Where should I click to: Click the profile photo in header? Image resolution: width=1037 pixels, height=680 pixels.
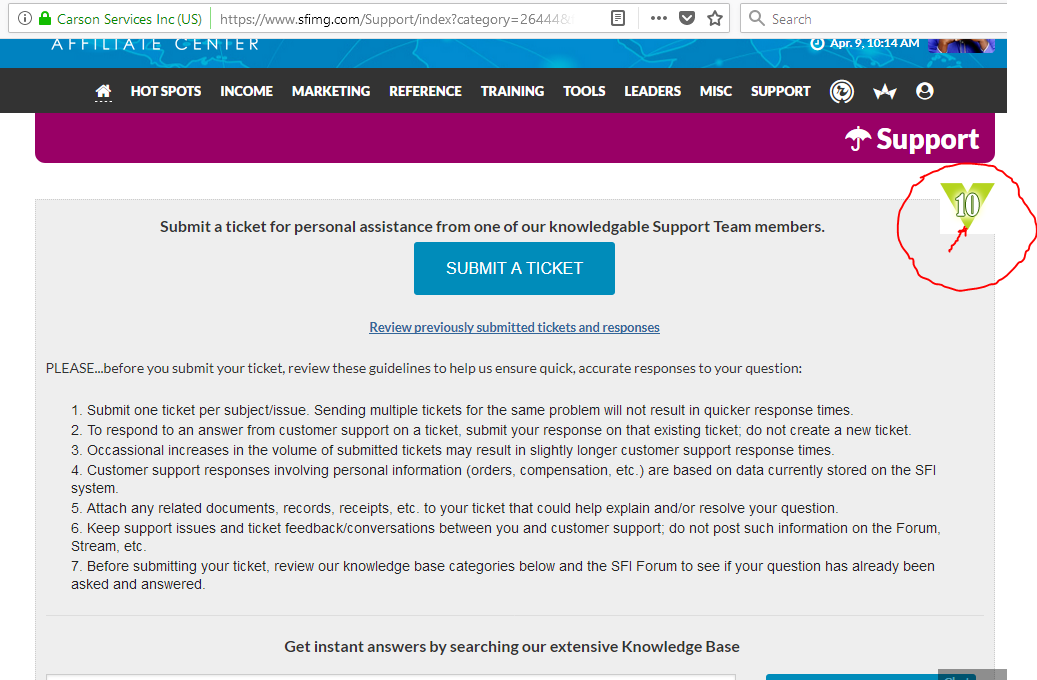click(x=962, y=45)
